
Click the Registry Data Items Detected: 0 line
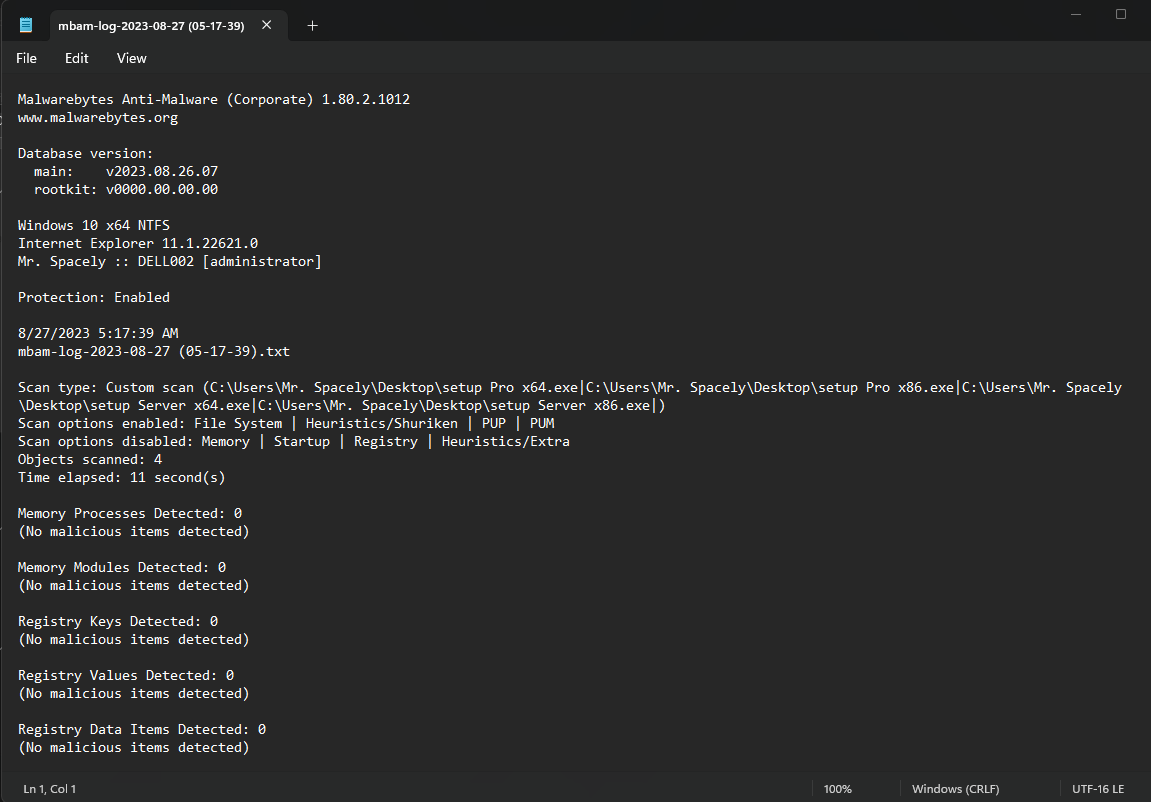pos(142,729)
